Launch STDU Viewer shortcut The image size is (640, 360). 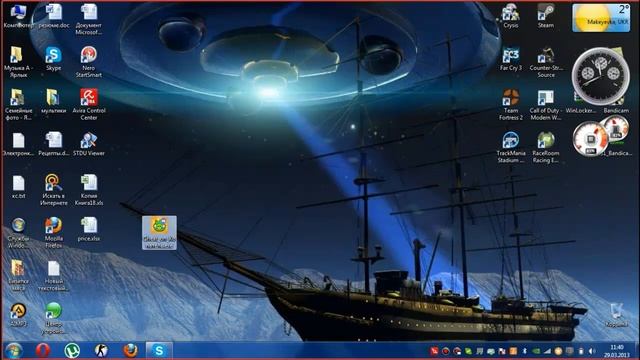[89, 144]
